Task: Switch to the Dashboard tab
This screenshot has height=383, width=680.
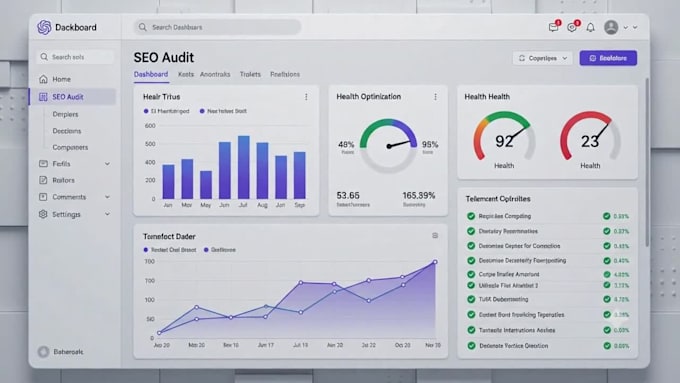Action: tap(151, 74)
